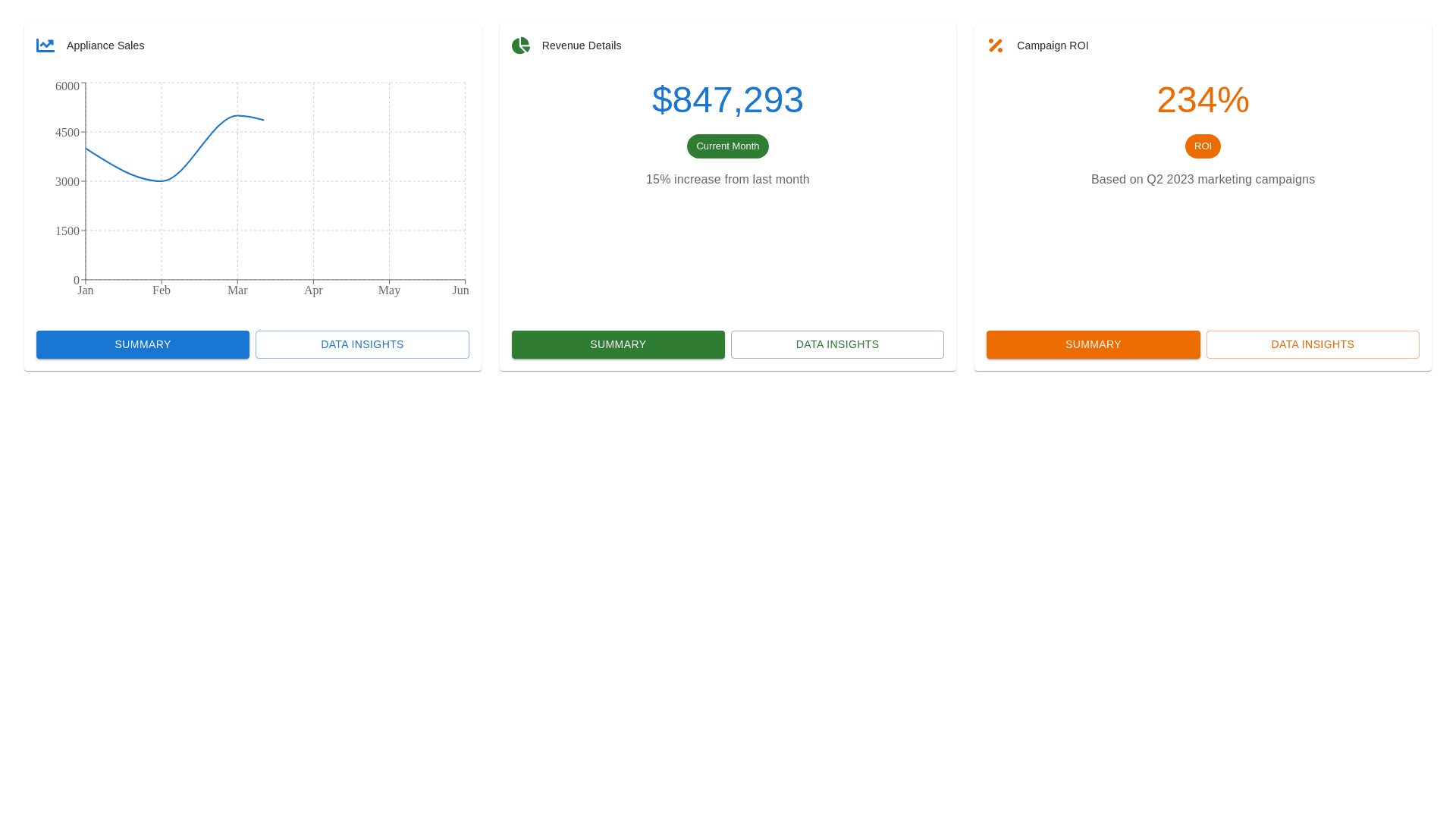The width and height of the screenshot is (1456, 819).
Task: Click the green Current Month chip
Action: pyautogui.click(x=727, y=146)
